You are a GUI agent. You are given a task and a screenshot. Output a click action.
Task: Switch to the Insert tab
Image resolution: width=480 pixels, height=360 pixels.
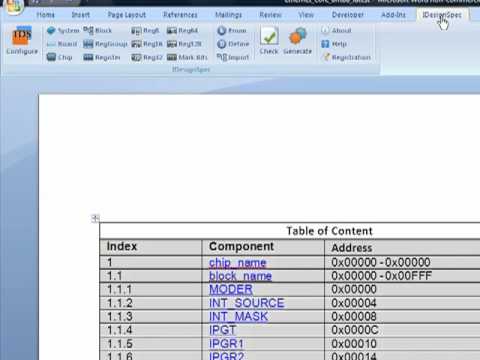pos(81,15)
